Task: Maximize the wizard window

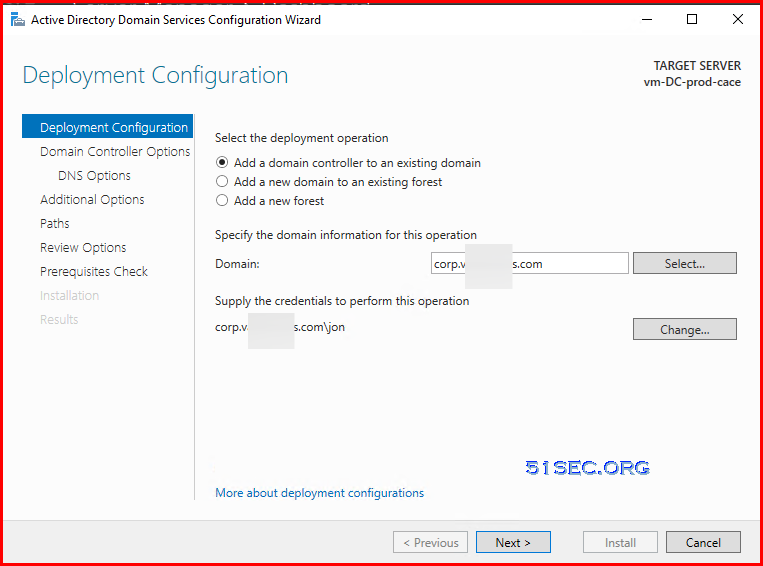Action: tap(691, 19)
